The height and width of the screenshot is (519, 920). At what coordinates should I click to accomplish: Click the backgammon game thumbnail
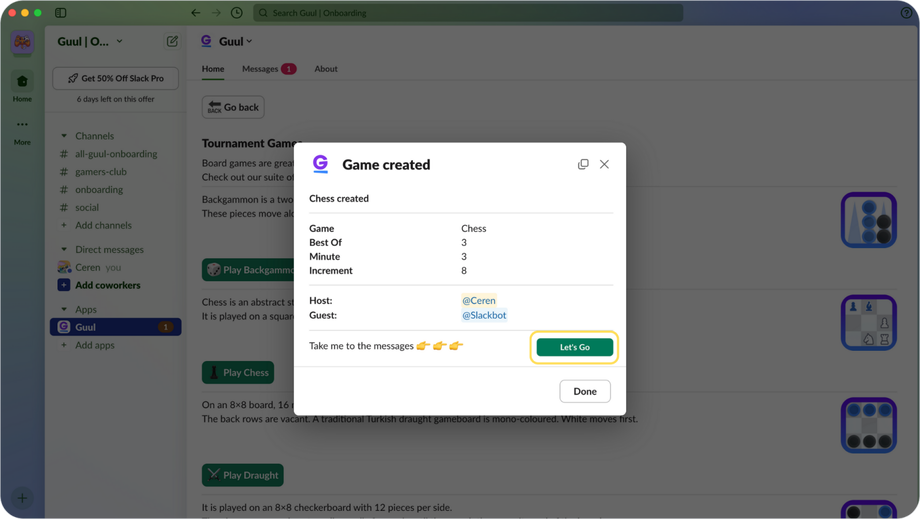[x=868, y=220]
